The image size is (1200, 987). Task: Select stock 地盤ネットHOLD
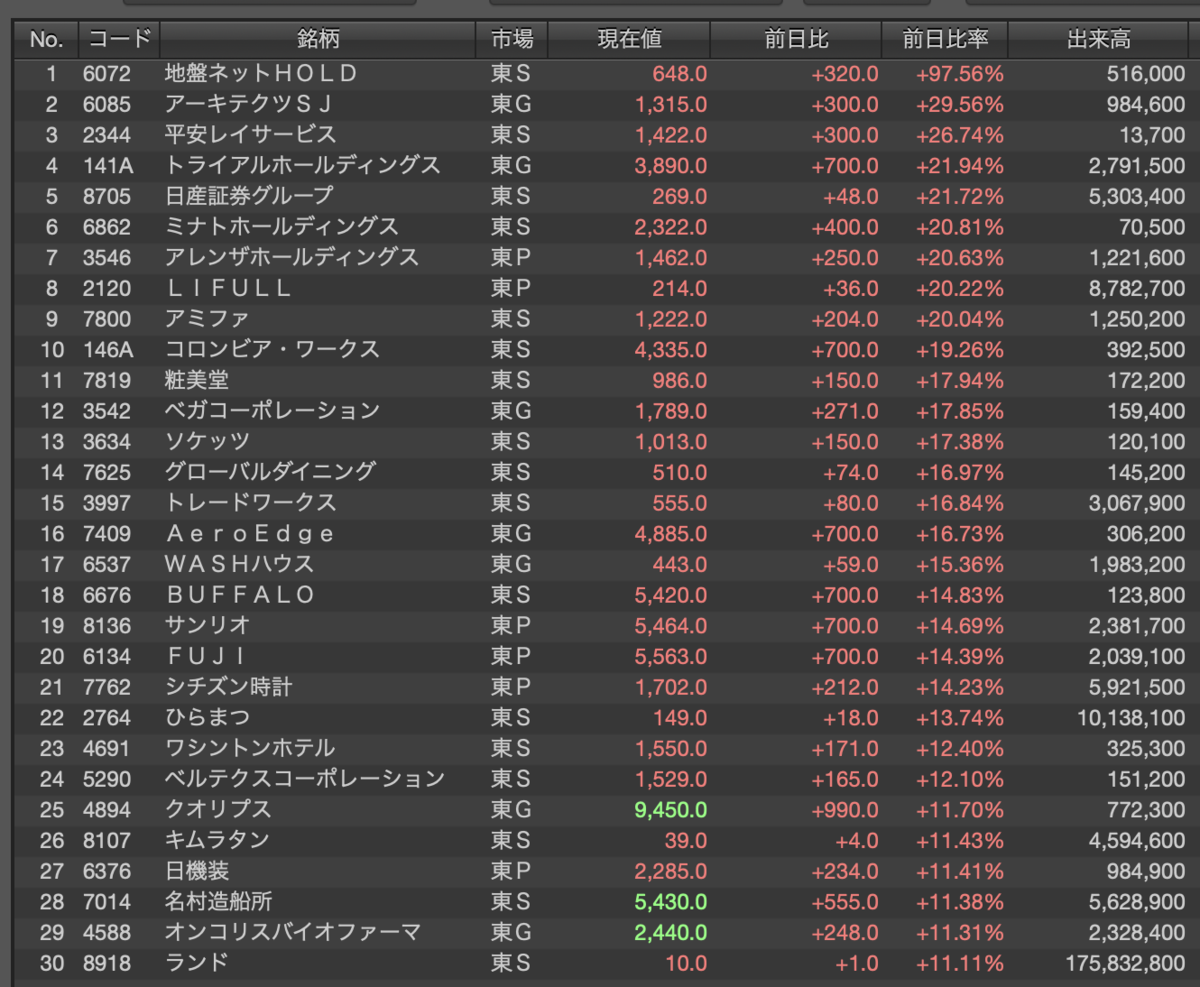(x=261, y=74)
